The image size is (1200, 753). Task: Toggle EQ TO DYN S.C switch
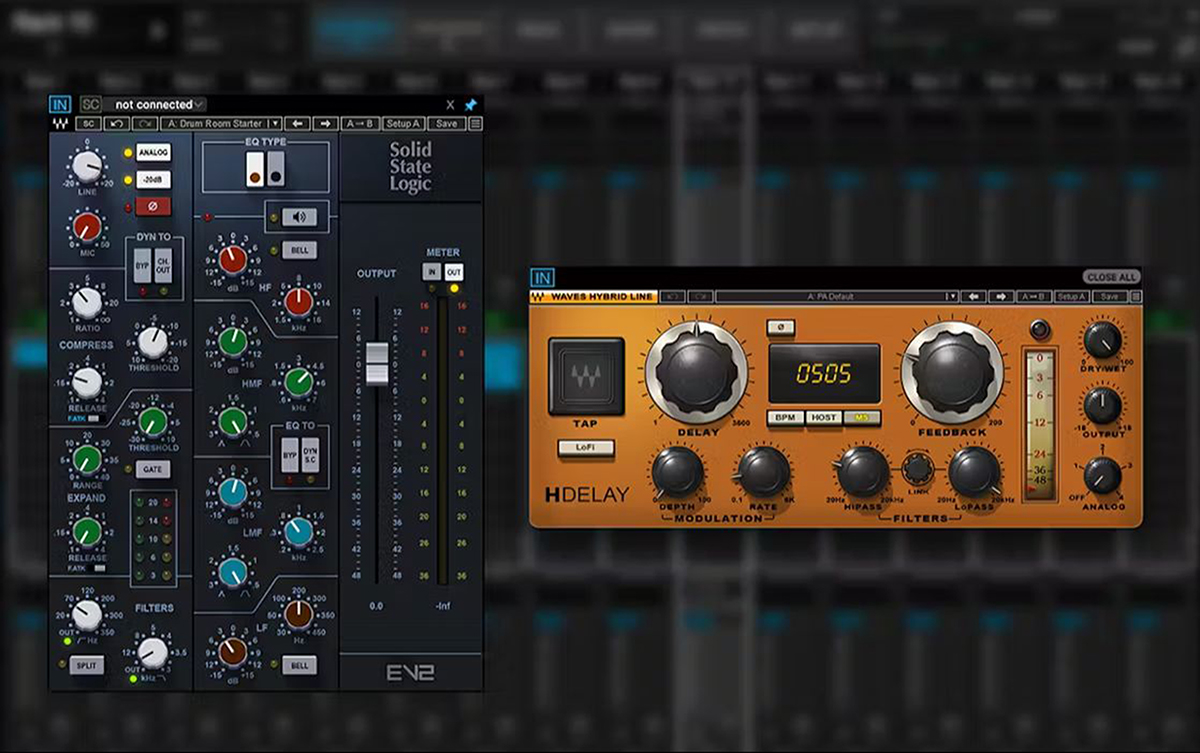[309, 454]
